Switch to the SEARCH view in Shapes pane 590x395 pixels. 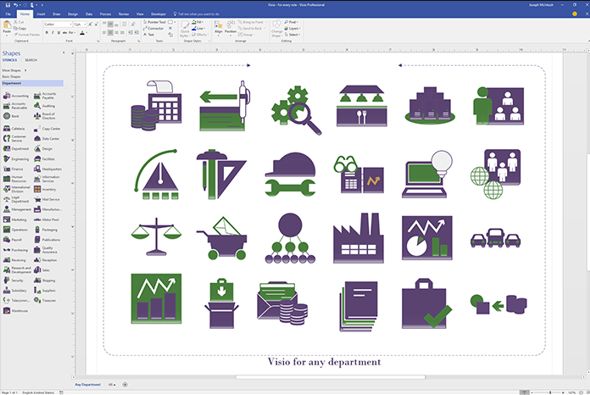31,60
